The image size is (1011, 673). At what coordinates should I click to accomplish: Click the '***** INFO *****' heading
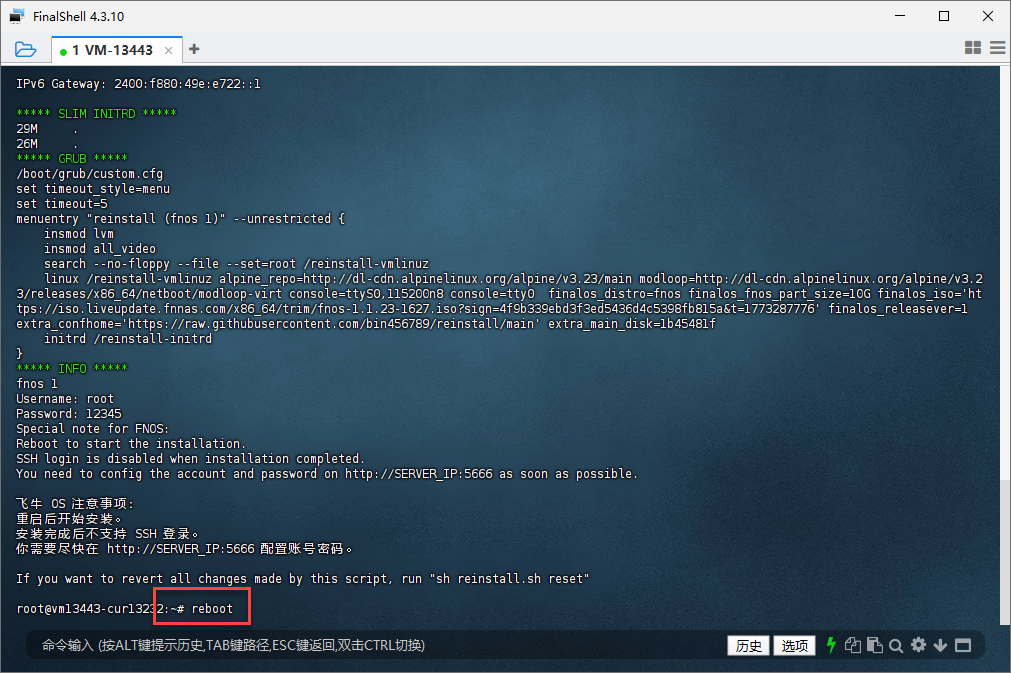click(x=72, y=369)
